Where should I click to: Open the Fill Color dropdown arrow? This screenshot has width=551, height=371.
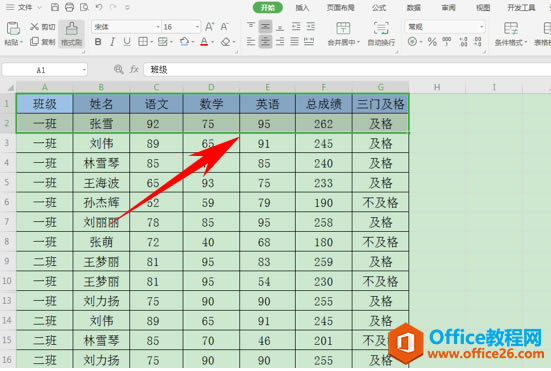point(193,42)
